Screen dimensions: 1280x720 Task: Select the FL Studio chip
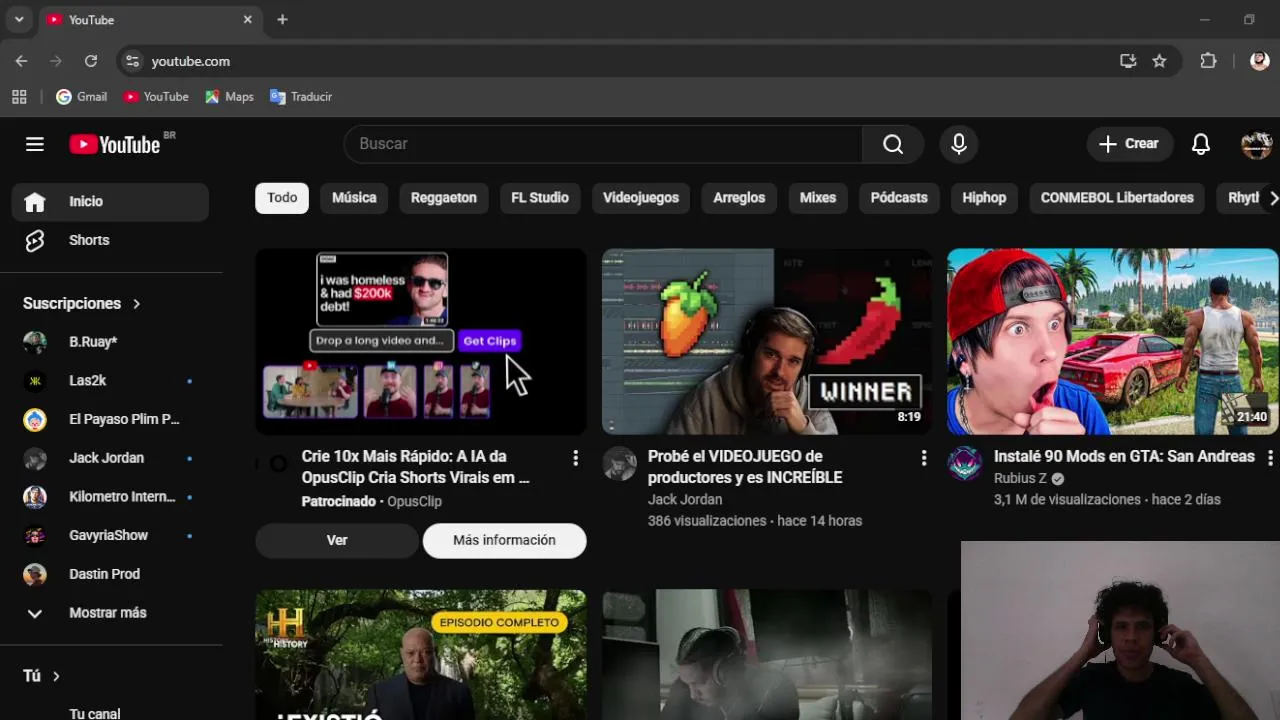[x=540, y=198]
